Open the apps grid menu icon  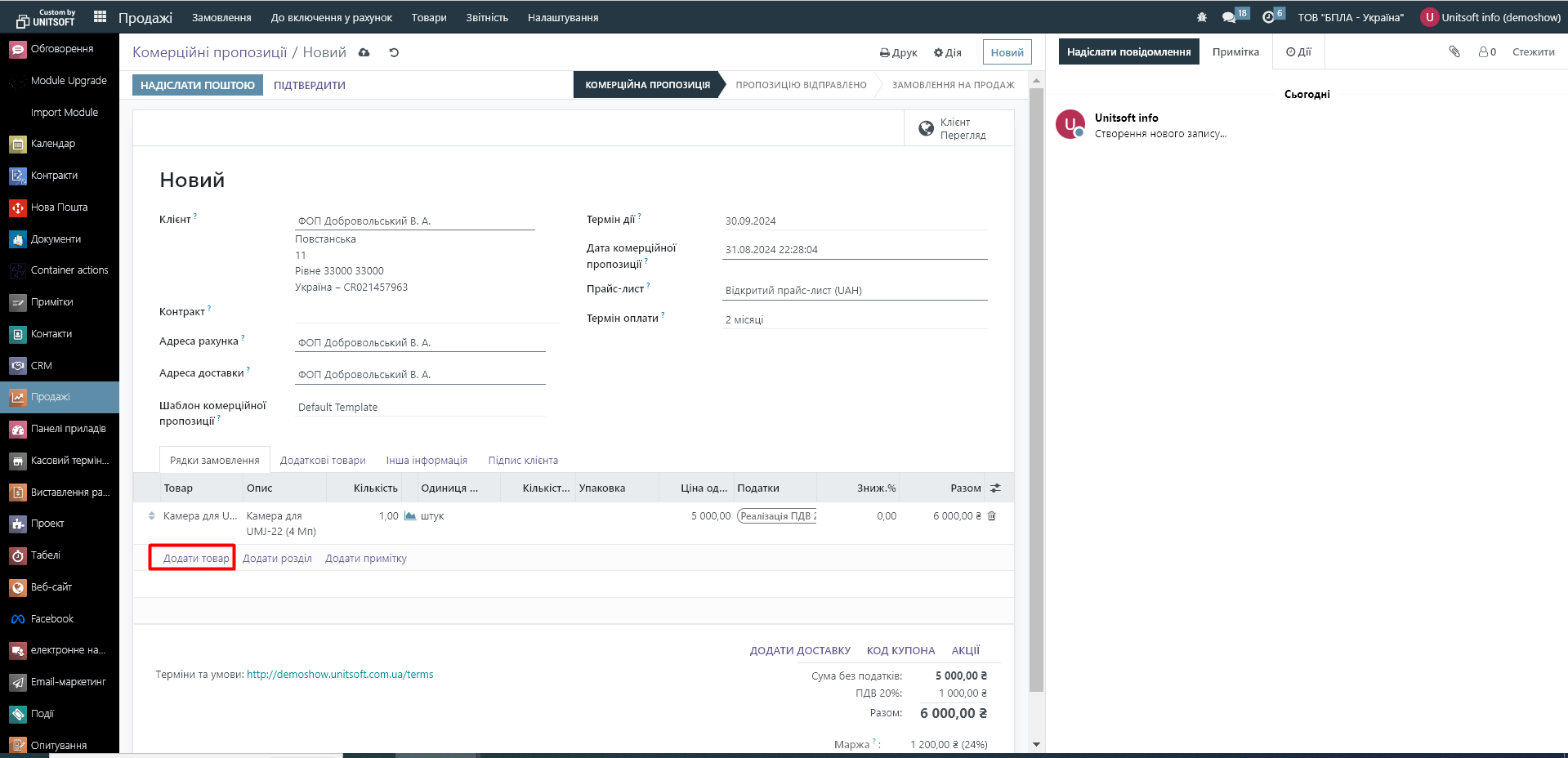[x=100, y=16]
